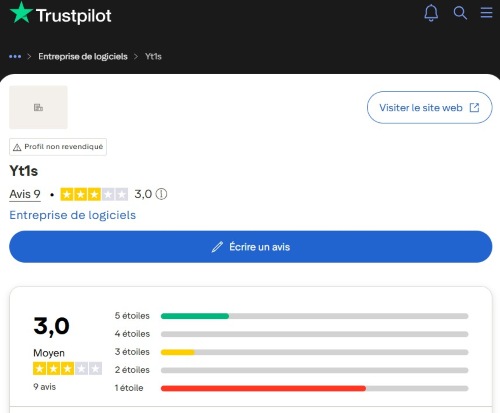500x413 pixels.
Task: Click the yellow 3 étoiles bar
Action: [x=178, y=352]
